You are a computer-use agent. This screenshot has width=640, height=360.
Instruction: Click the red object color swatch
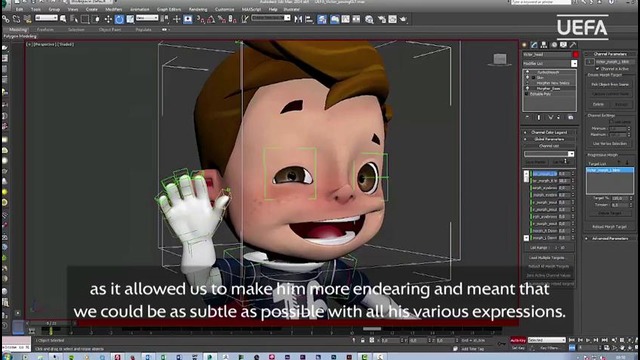pyautogui.click(x=575, y=54)
